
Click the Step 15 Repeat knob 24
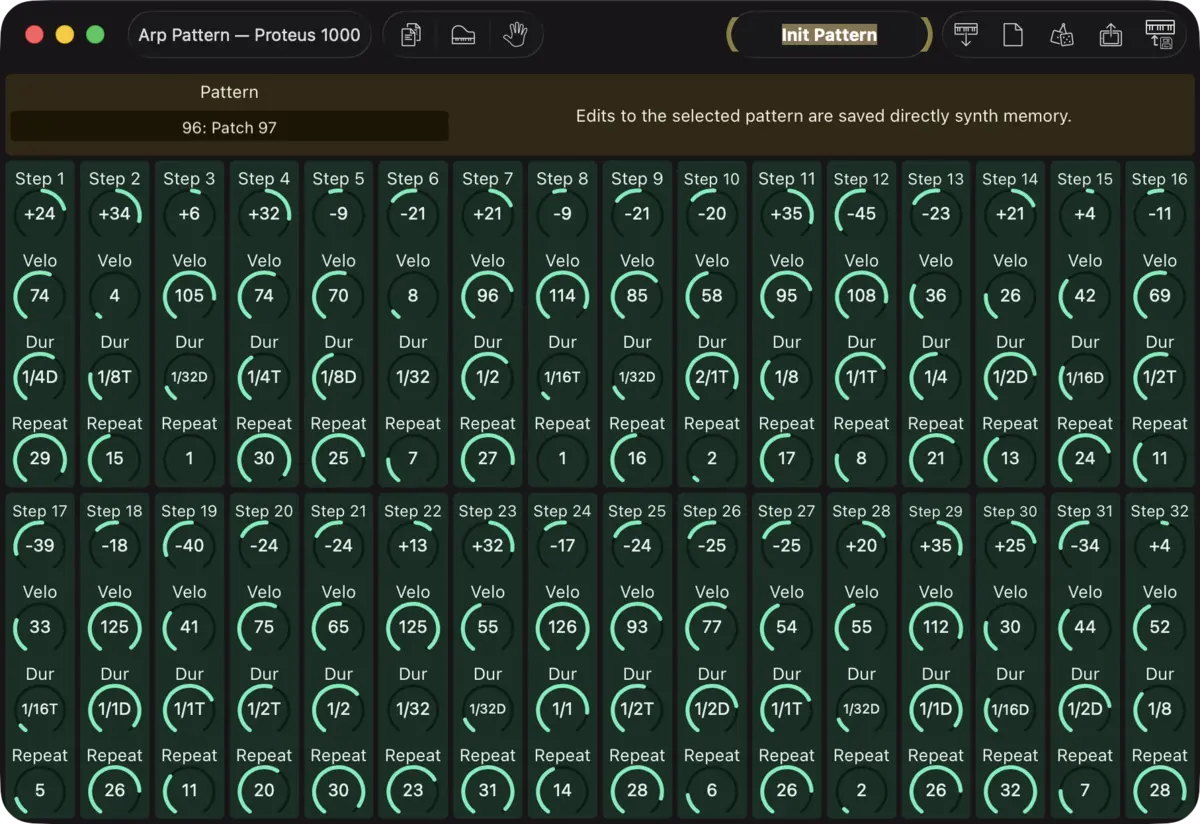1085,458
